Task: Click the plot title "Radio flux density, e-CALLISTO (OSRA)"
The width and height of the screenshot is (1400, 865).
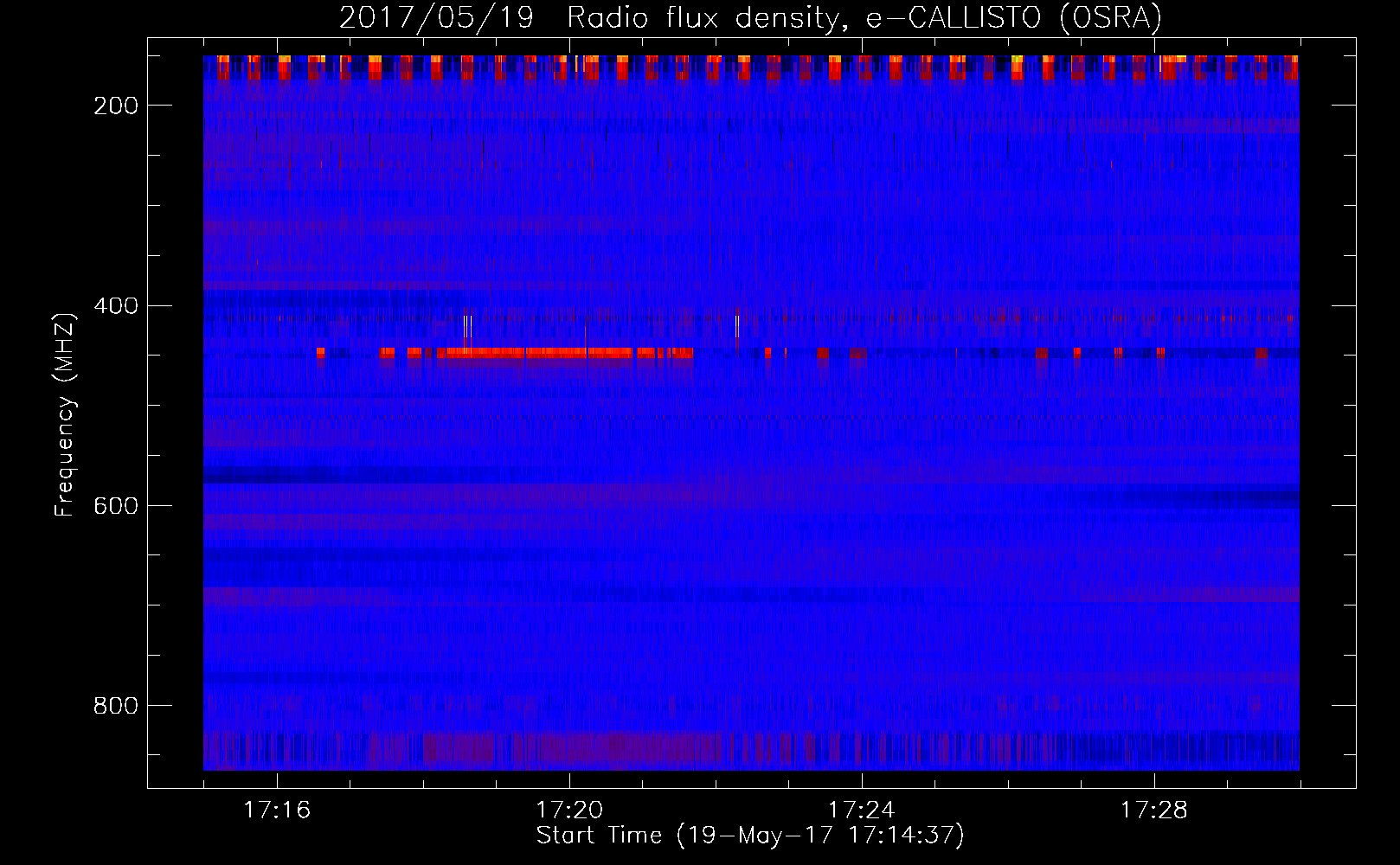Action: coord(864,17)
